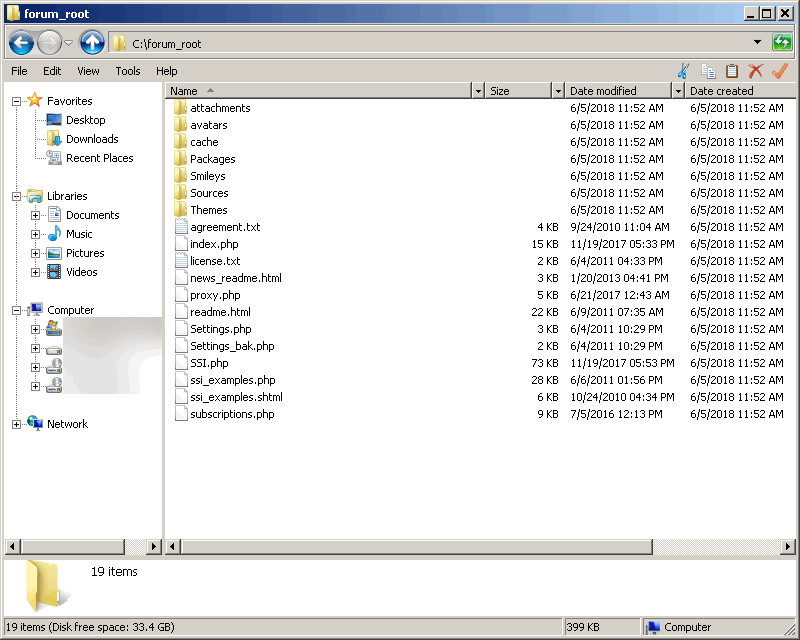This screenshot has width=800, height=640.
Task: Click the Computer monitor icon in tree
Action: (35, 309)
